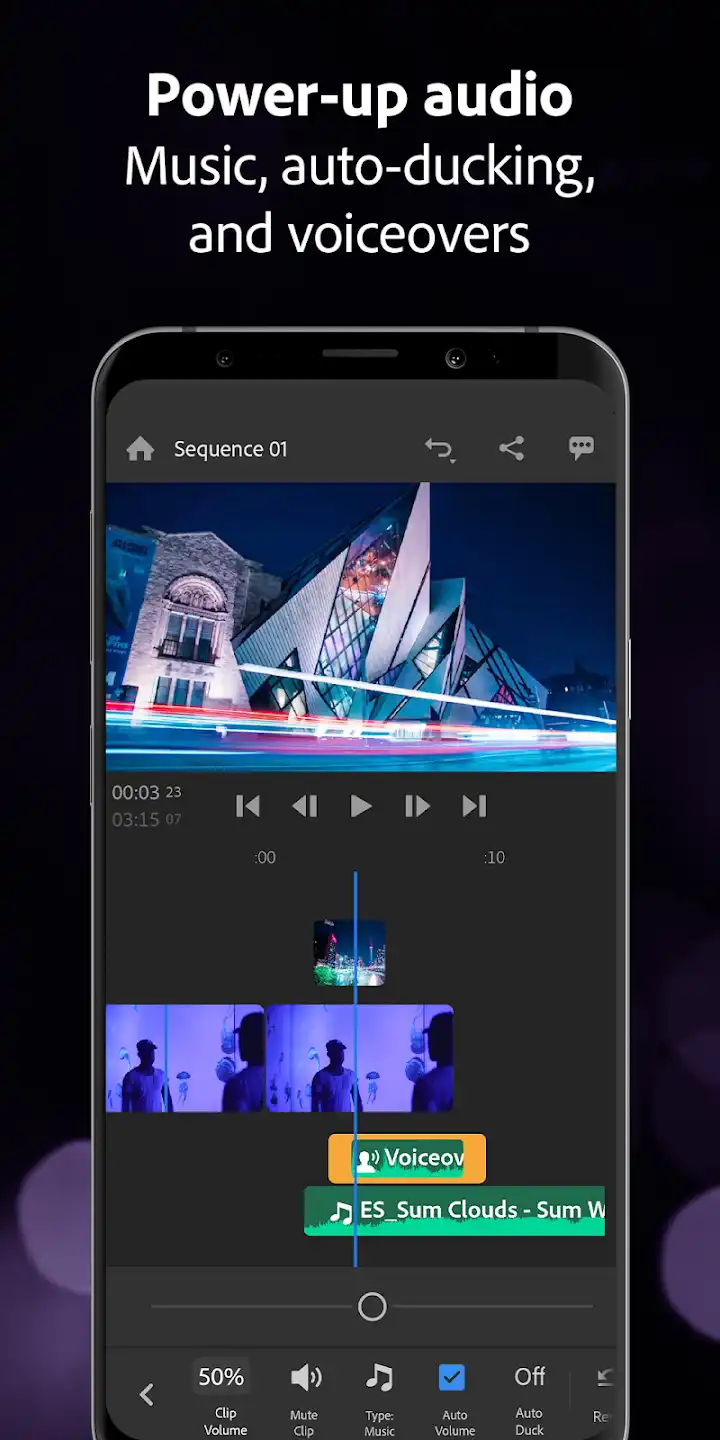The image size is (720, 1440).
Task: Click the 03:15 total duration
Action: pos(146,820)
